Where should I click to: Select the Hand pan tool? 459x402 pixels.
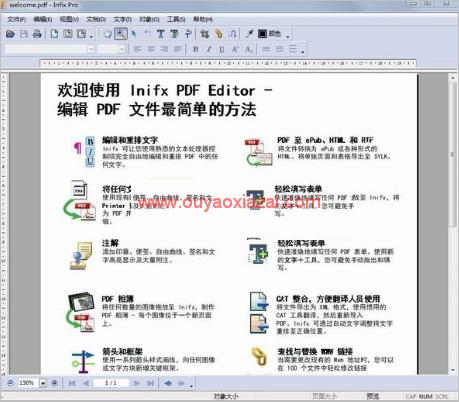[x=107, y=34]
